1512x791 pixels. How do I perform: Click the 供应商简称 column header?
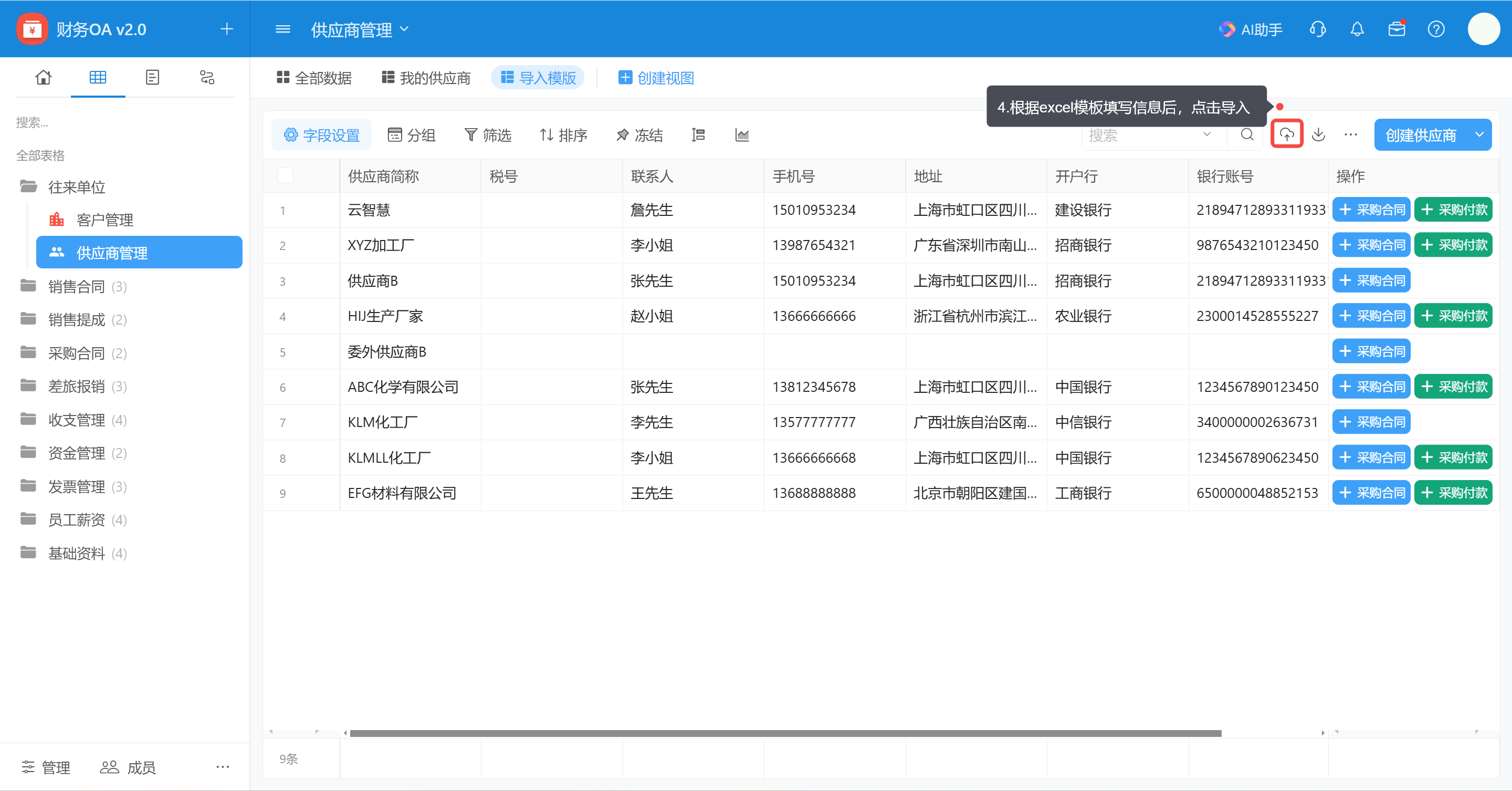click(x=410, y=175)
